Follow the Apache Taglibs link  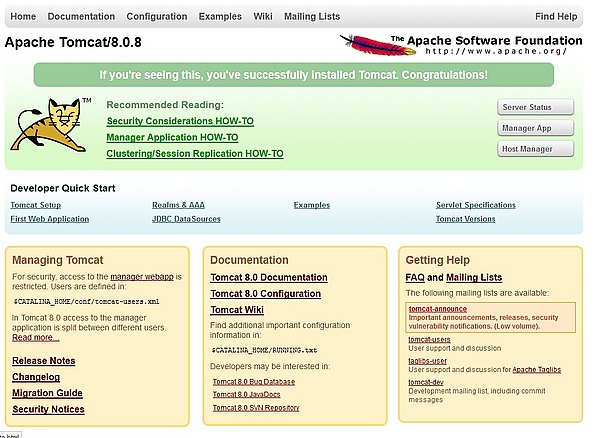pyautogui.click(x=536, y=370)
